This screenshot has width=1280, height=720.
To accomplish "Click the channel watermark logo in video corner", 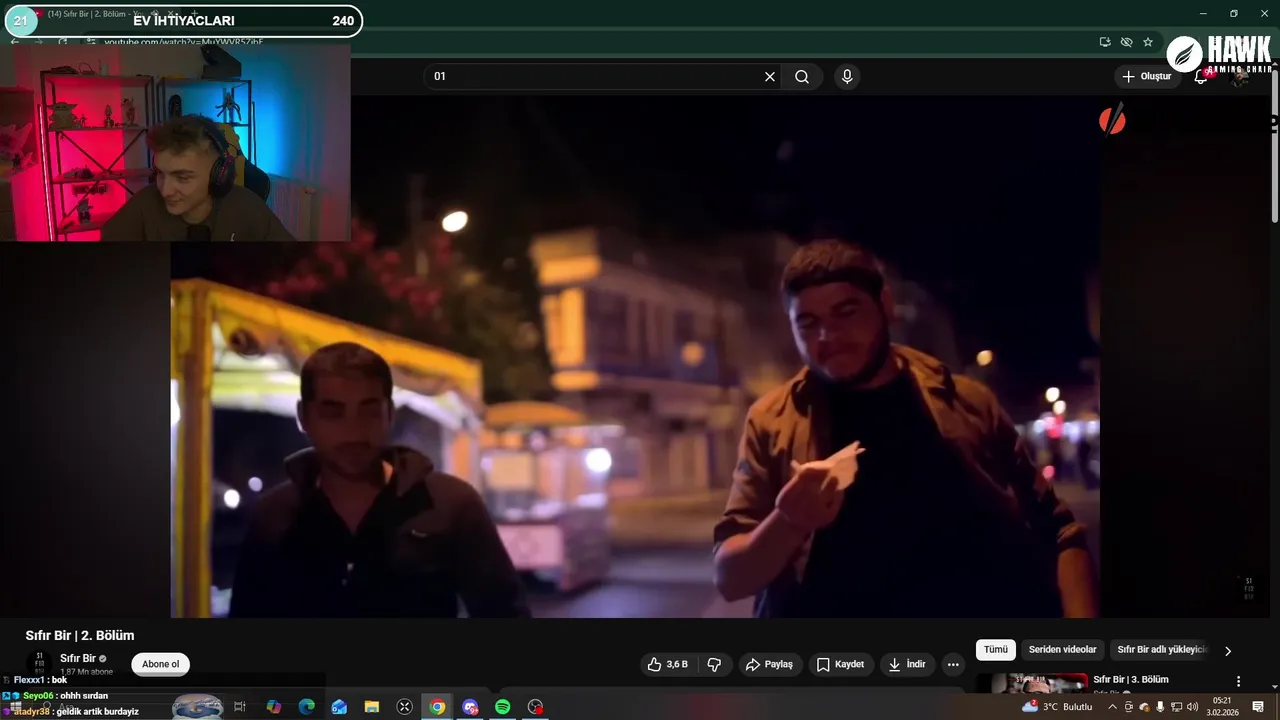I will (1247, 588).
